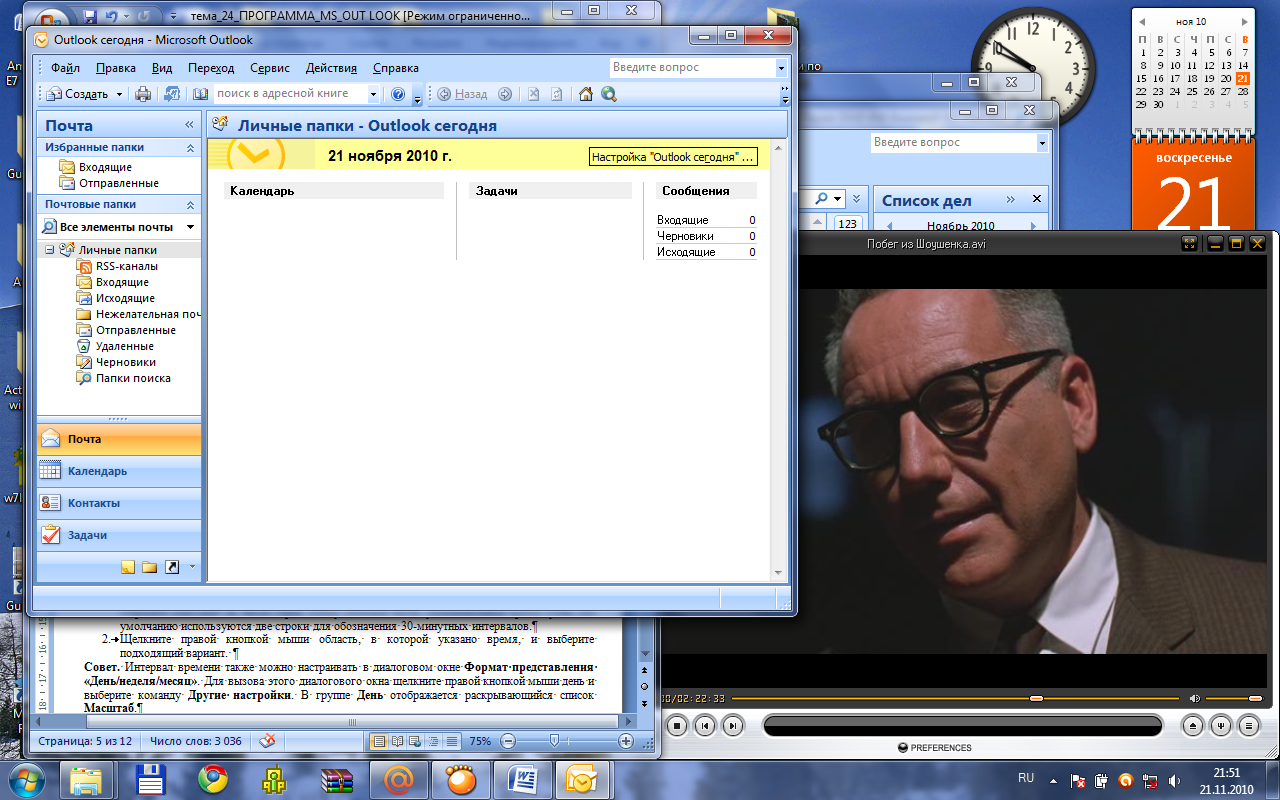Click the Search the Web globe icon
Image resolution: width=1280 pixels, height=800 pixels.
click(x=609, y=94)
